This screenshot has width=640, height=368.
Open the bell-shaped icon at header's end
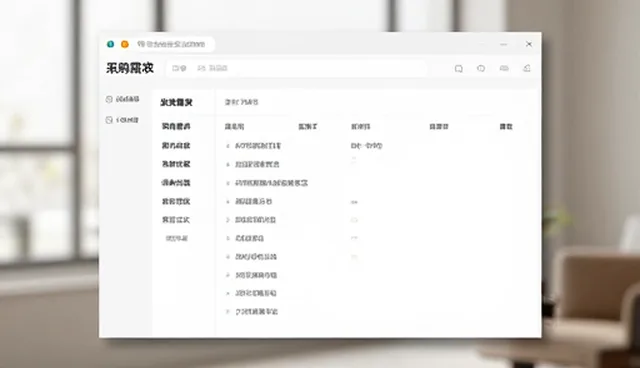tap(527, 68)
